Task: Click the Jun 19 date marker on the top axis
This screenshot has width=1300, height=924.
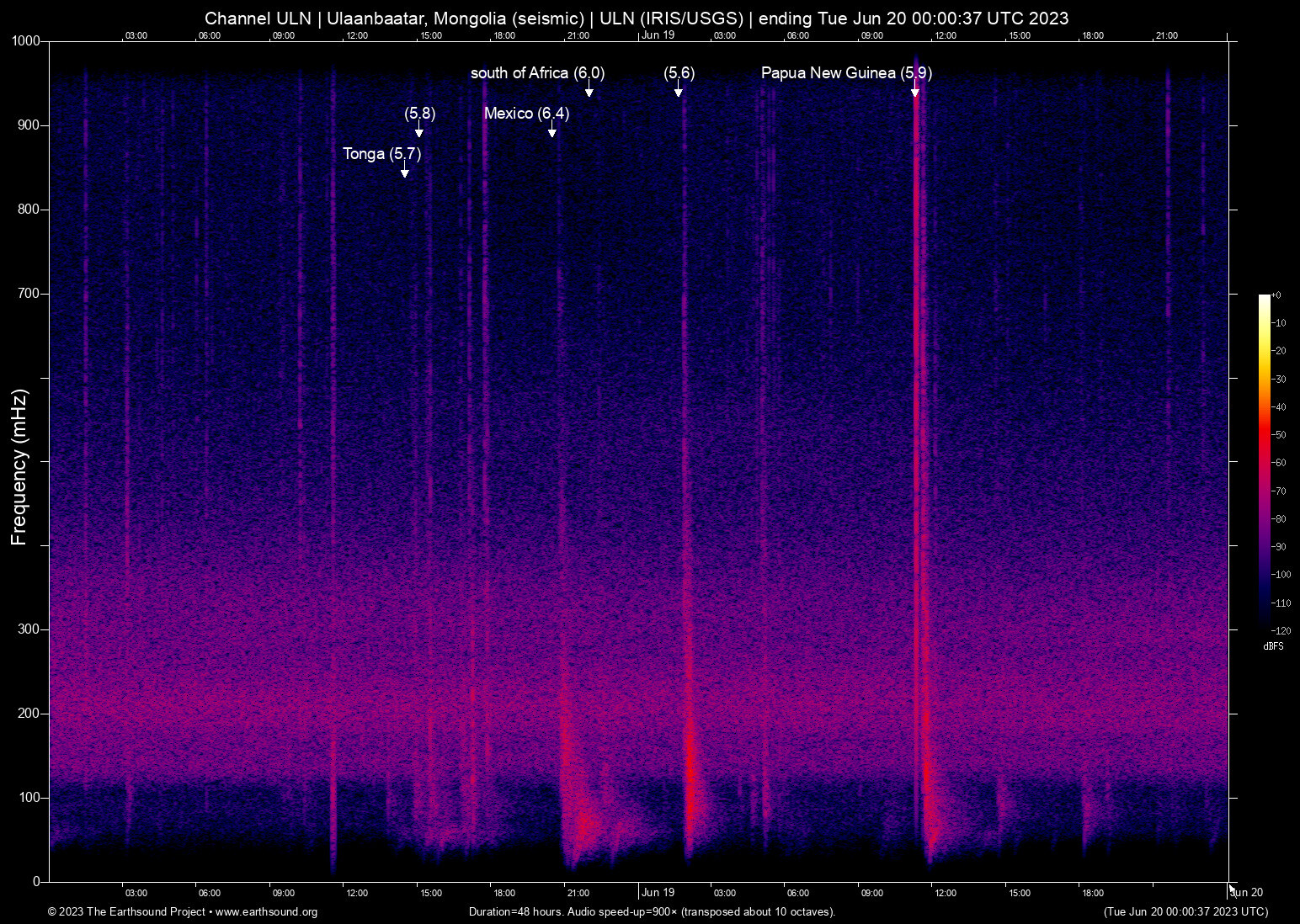Action: coord(658,35)
